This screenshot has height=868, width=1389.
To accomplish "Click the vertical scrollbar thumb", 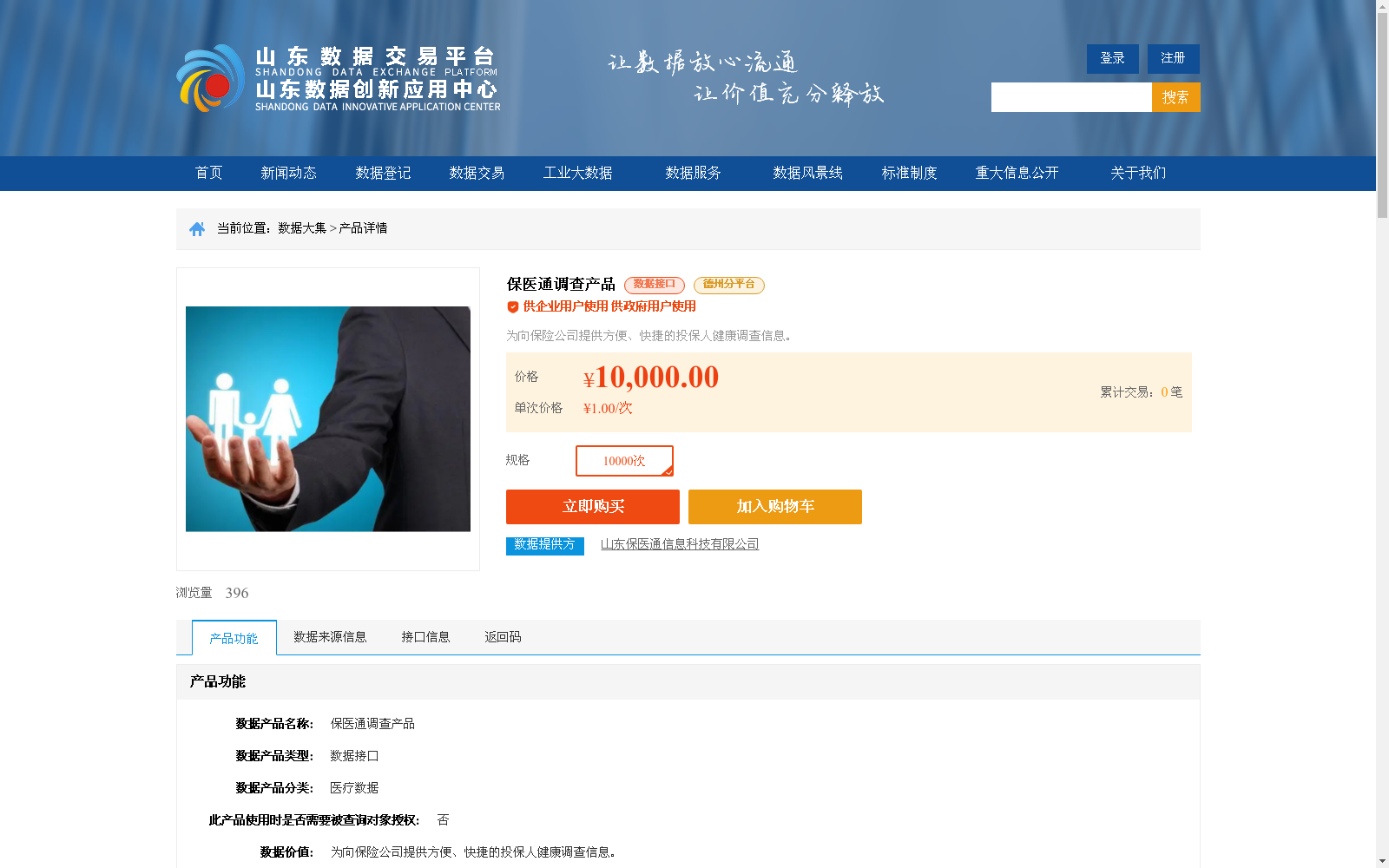I will (1382, 116).
